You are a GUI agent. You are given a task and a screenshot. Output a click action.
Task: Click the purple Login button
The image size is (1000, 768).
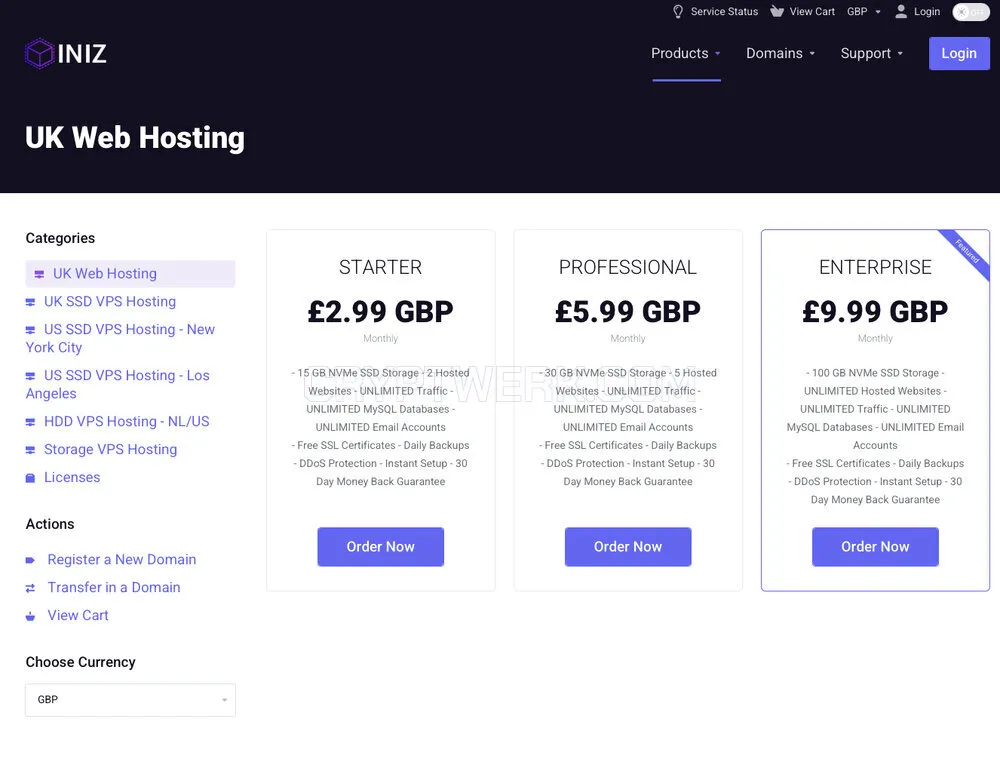pyautogui.click(x=959, y=54)
